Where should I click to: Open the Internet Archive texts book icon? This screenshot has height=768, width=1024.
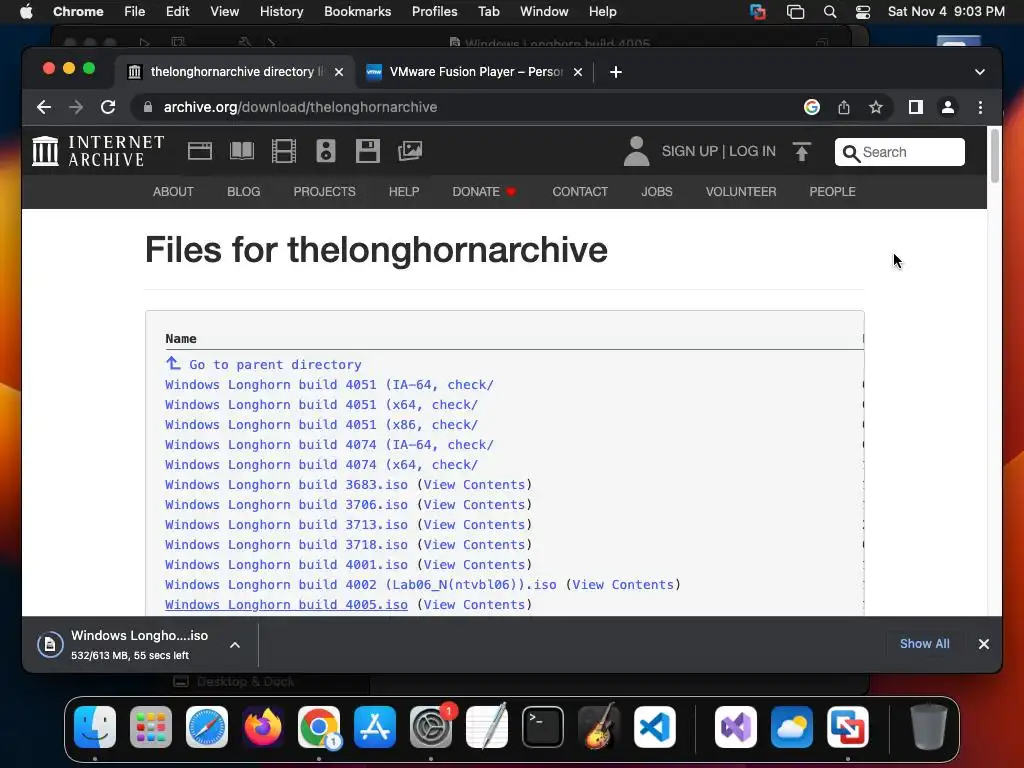click(x=242, y=152)
